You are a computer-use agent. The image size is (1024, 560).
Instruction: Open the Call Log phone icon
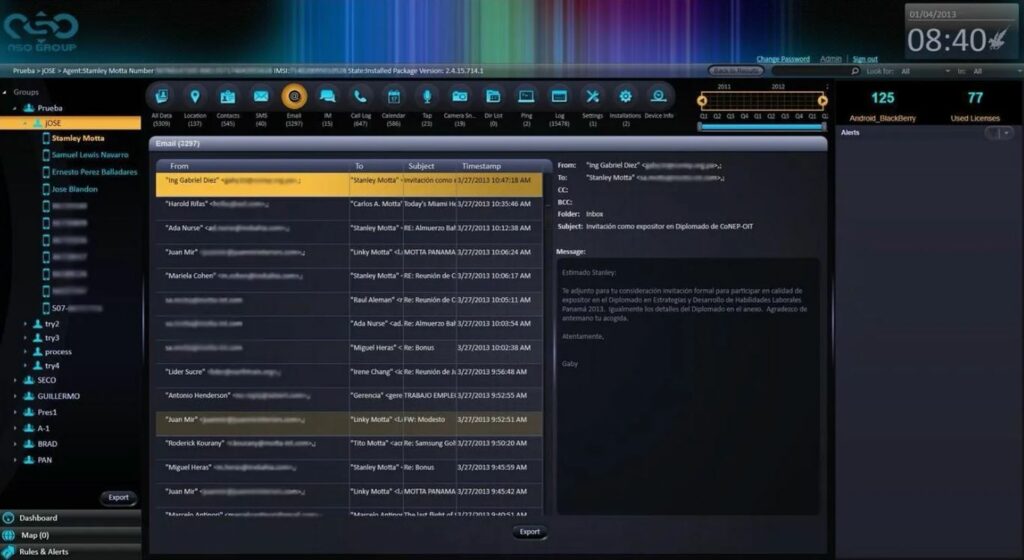click(x=360, y=97)
